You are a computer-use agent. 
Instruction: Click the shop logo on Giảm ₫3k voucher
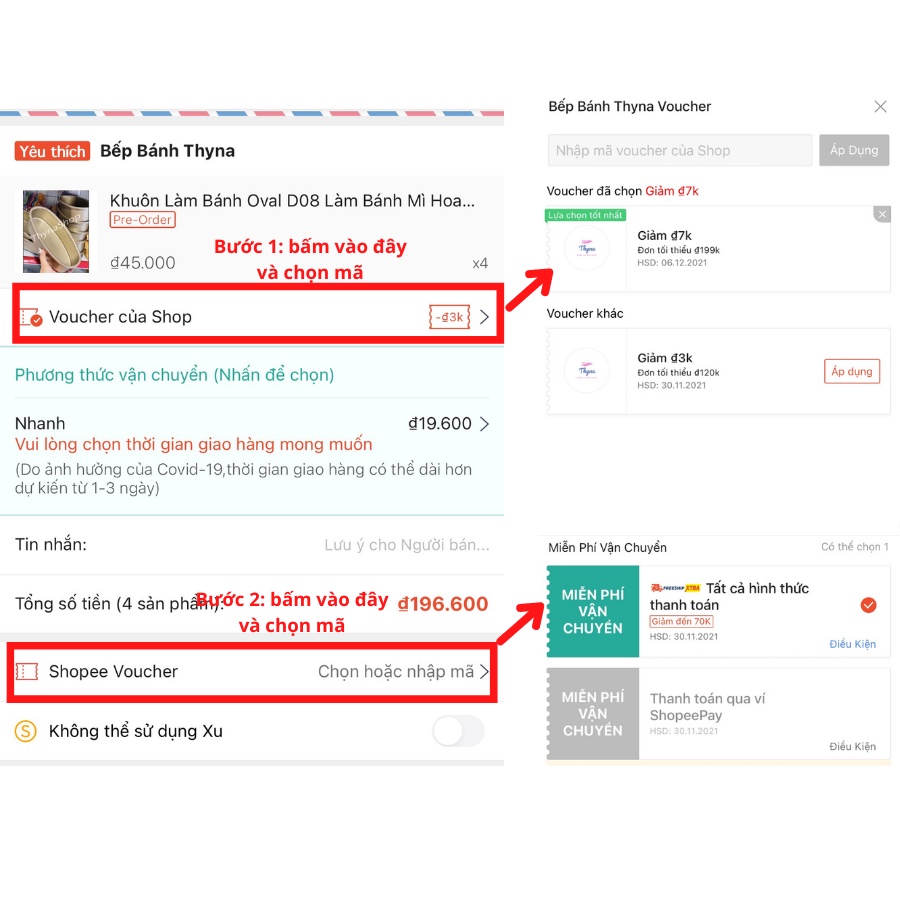587,371
